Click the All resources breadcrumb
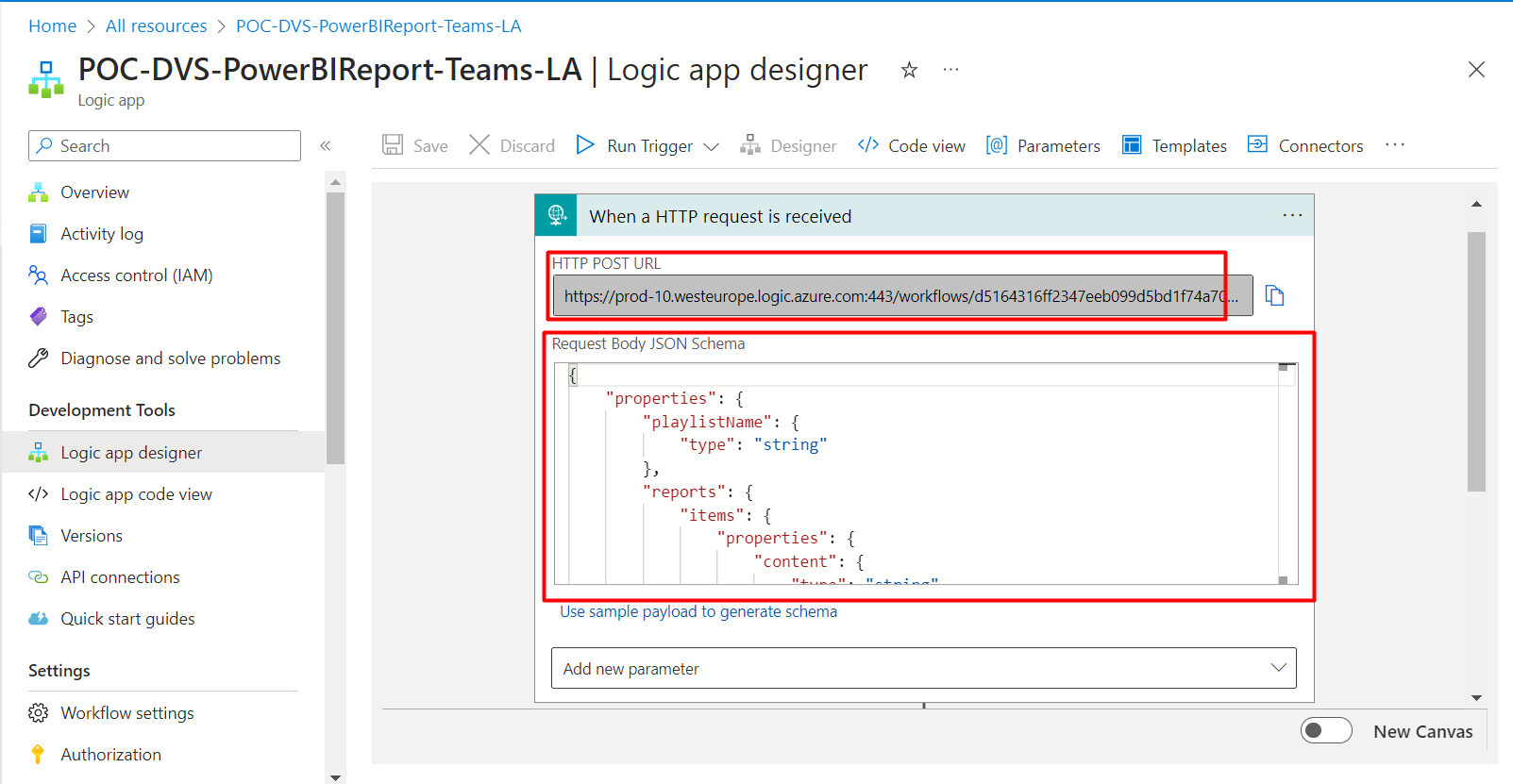 [156, 25]
